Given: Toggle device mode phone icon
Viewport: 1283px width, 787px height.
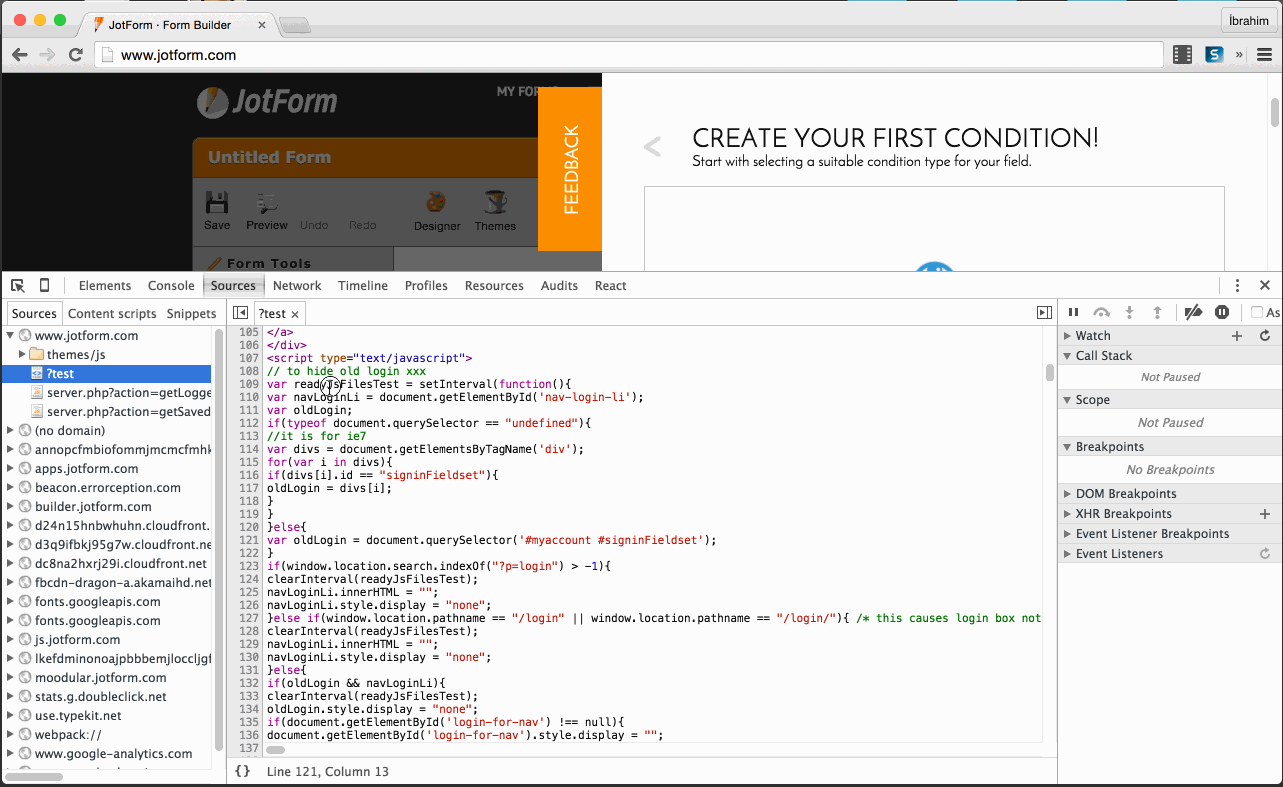Looking at the screenshot, I should [x=44, y=285].
